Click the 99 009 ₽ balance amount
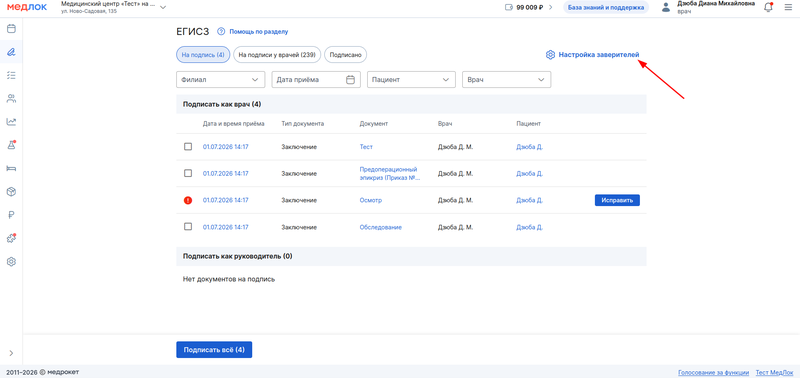Image resolution: width=800 pixels, height=378 pixels. pyautogui.click(x=530, y=8)
